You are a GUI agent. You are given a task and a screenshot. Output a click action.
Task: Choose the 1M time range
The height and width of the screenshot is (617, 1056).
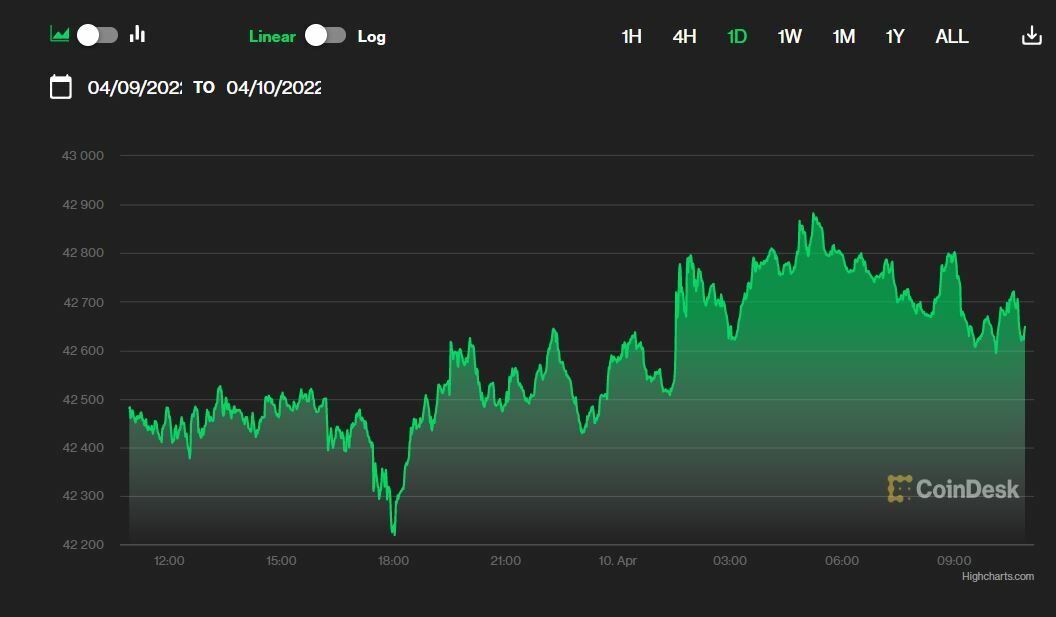coord(843,36)
